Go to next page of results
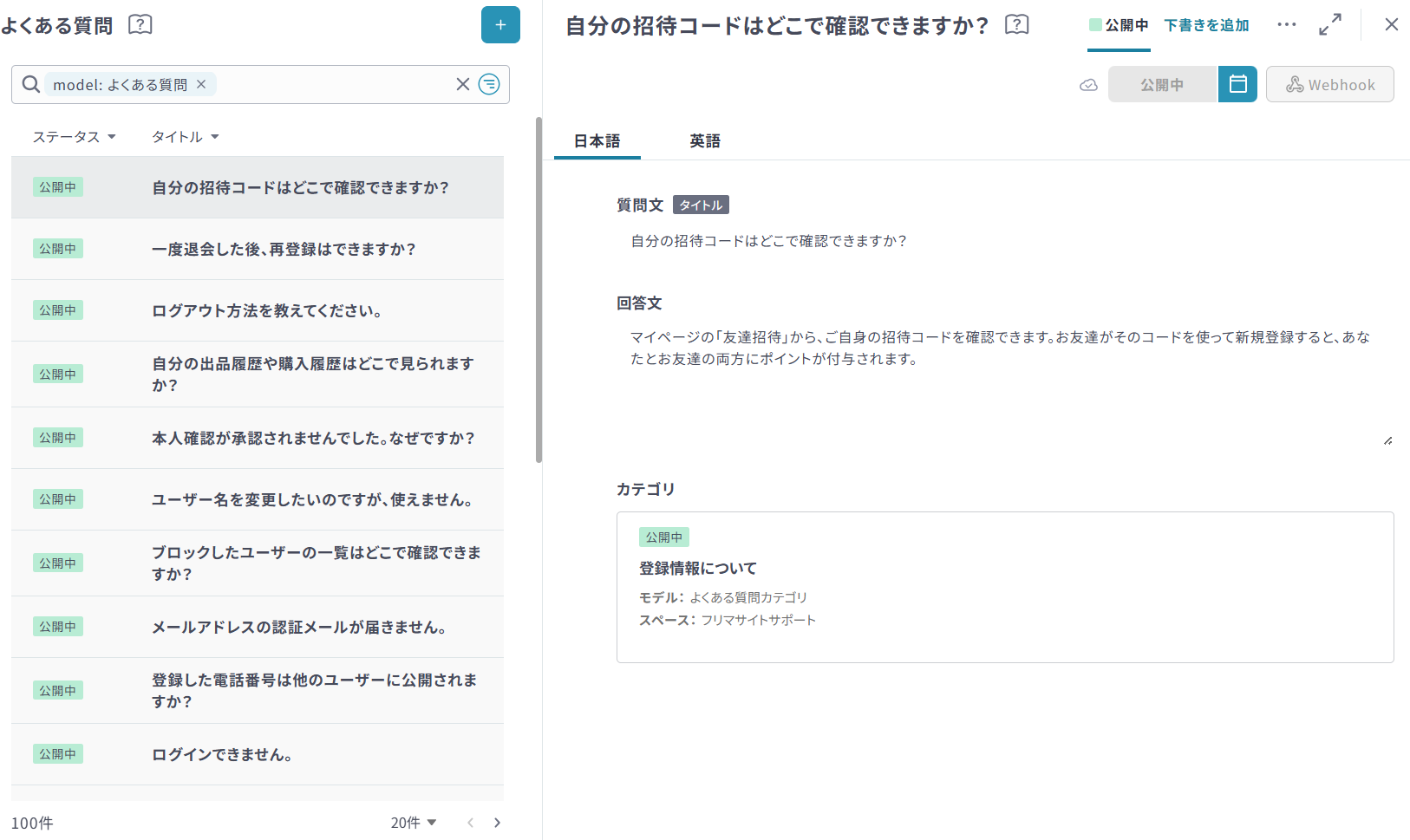Screen dimensions: 1410x840 coord(497,823)
